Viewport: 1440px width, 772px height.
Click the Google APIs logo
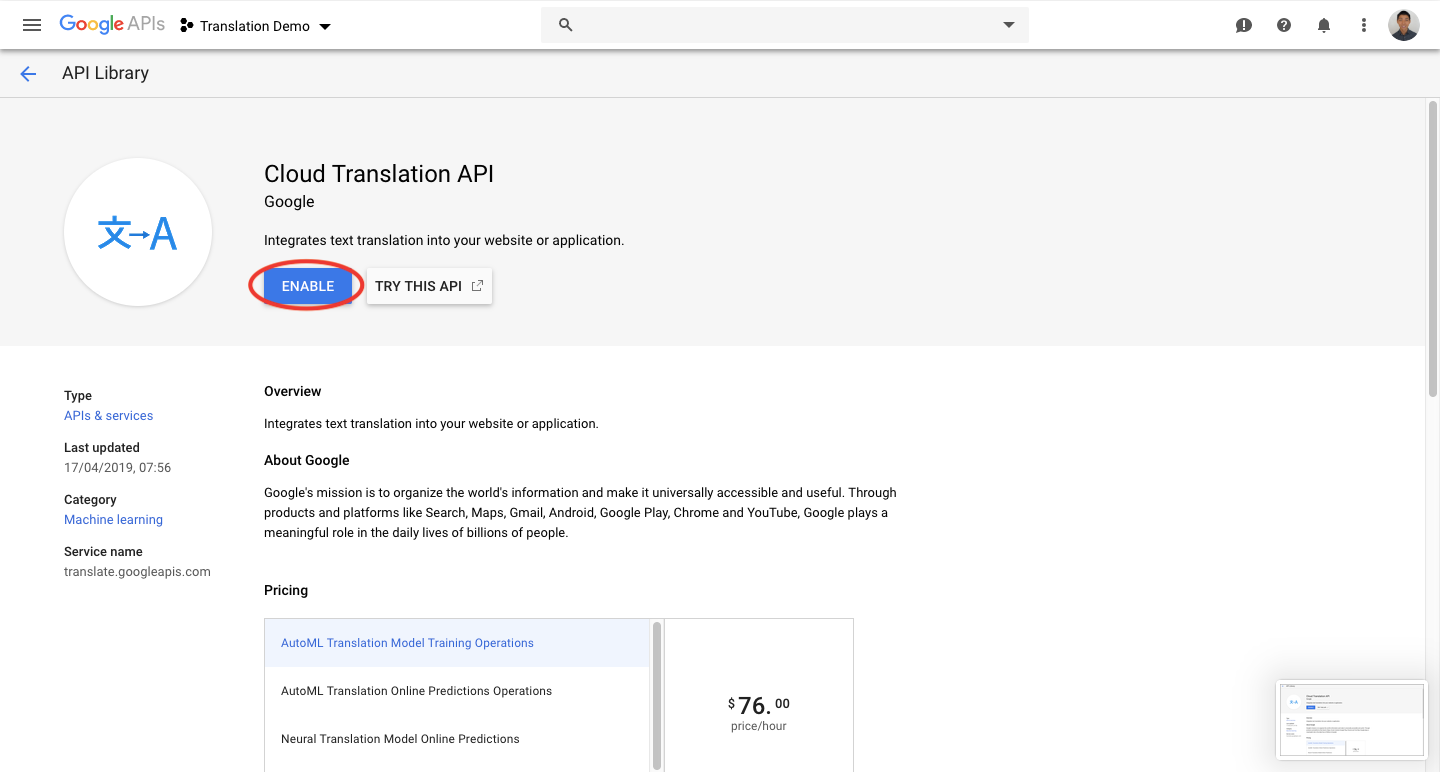coord(112,24)
